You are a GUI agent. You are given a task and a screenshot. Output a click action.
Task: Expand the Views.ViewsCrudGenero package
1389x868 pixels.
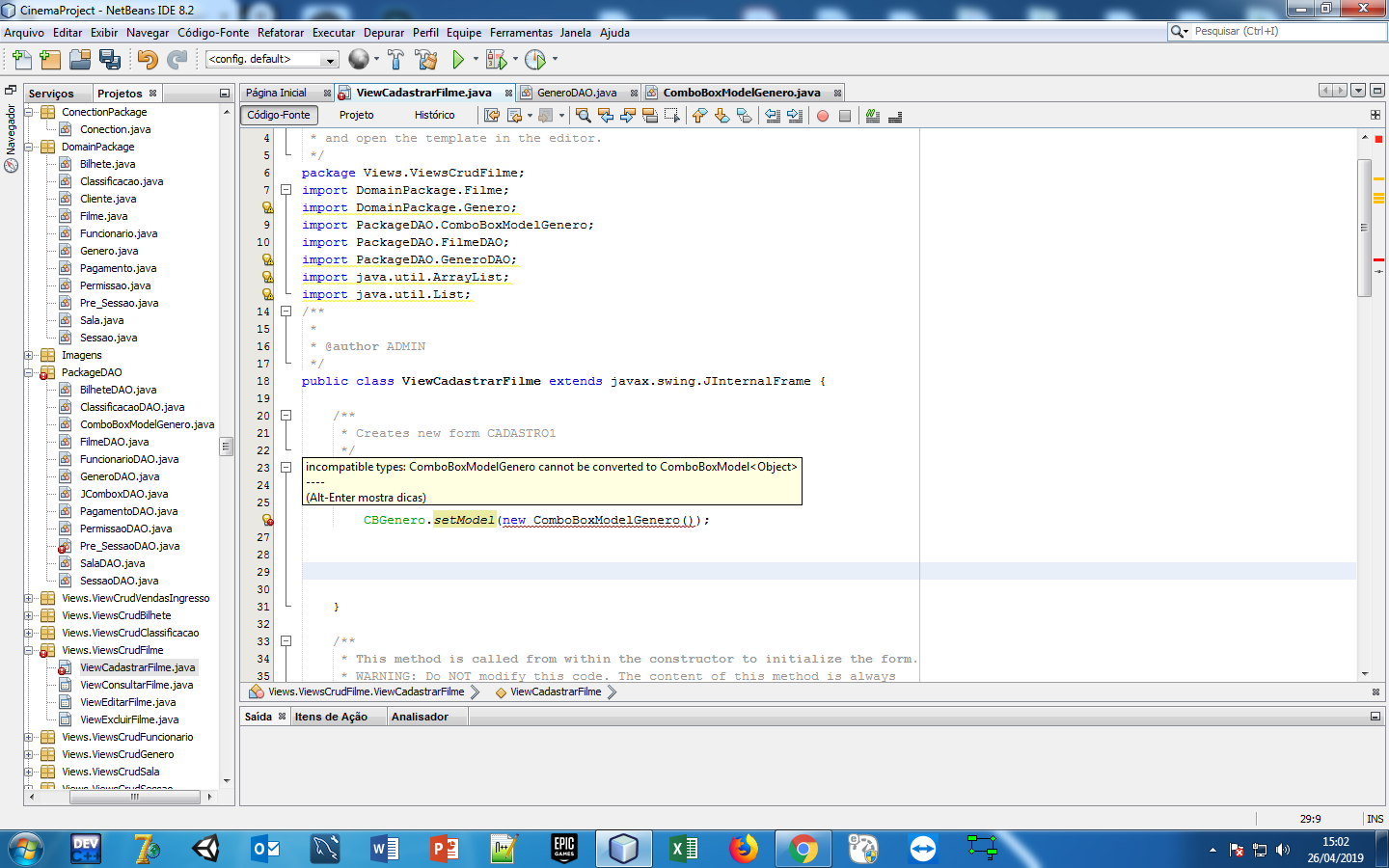pyautogui.click(x=31, y=754)
